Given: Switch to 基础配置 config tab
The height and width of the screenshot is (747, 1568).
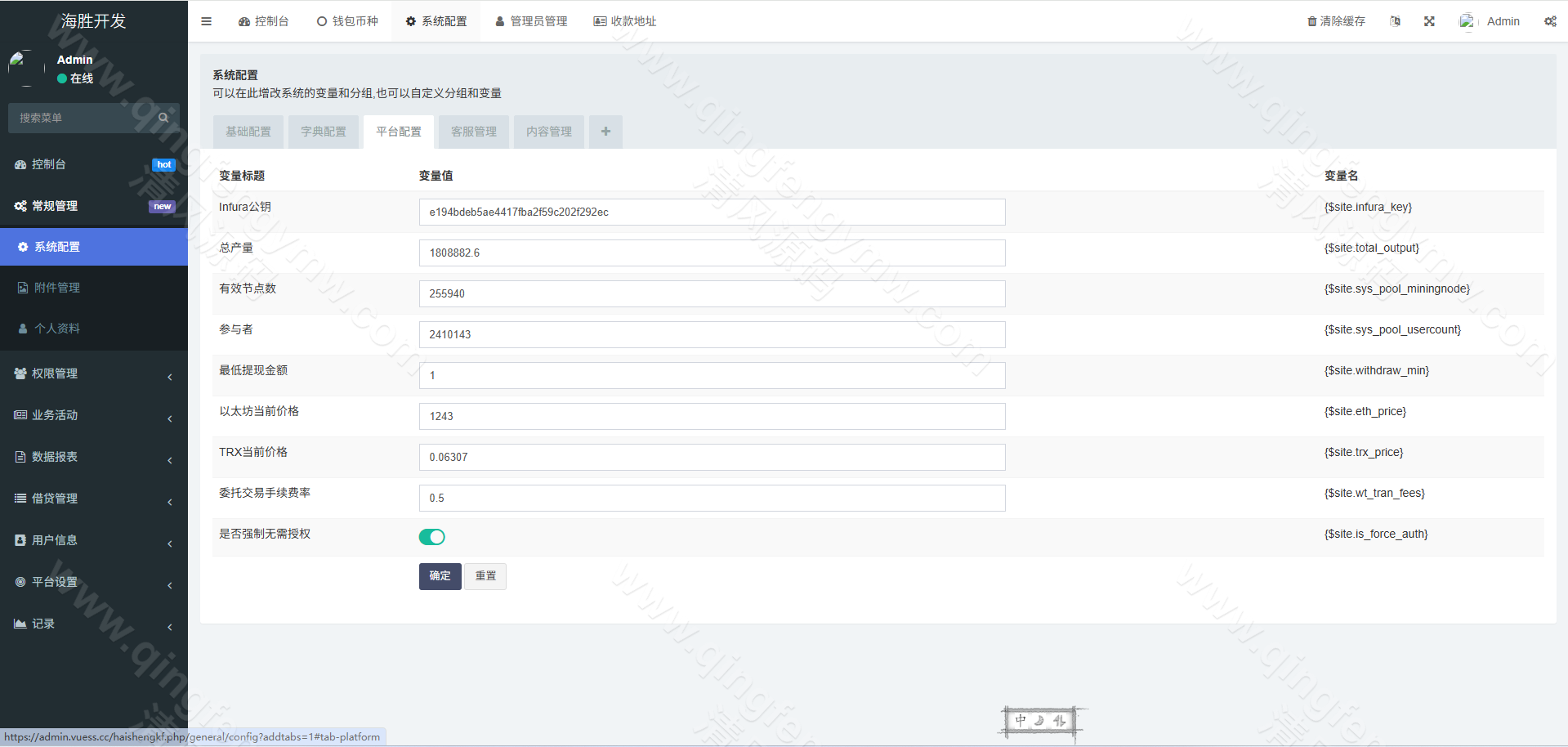Looking at the screenshot, I should [x=248, y=132].
